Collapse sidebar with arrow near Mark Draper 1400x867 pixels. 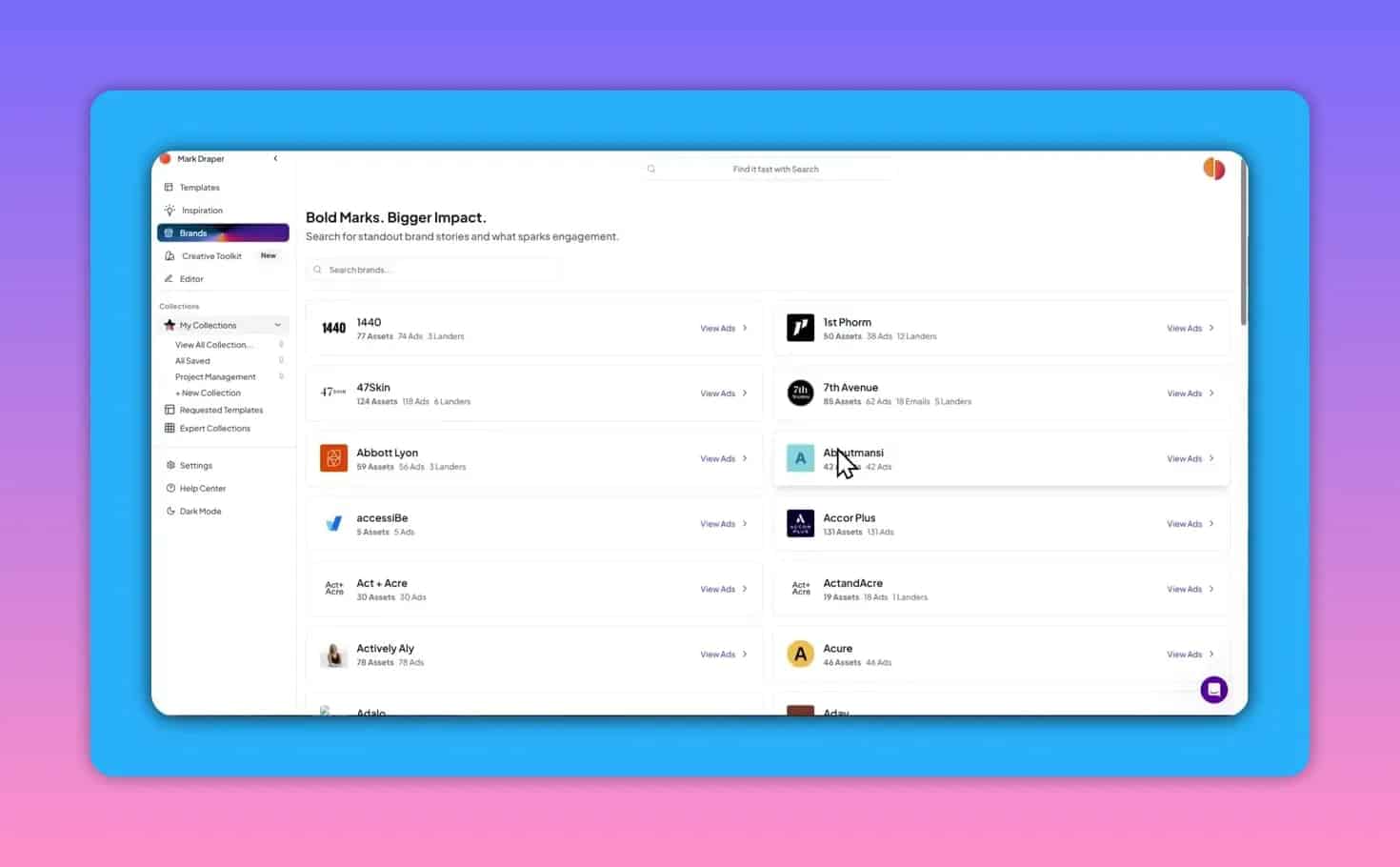pos(275,159)
